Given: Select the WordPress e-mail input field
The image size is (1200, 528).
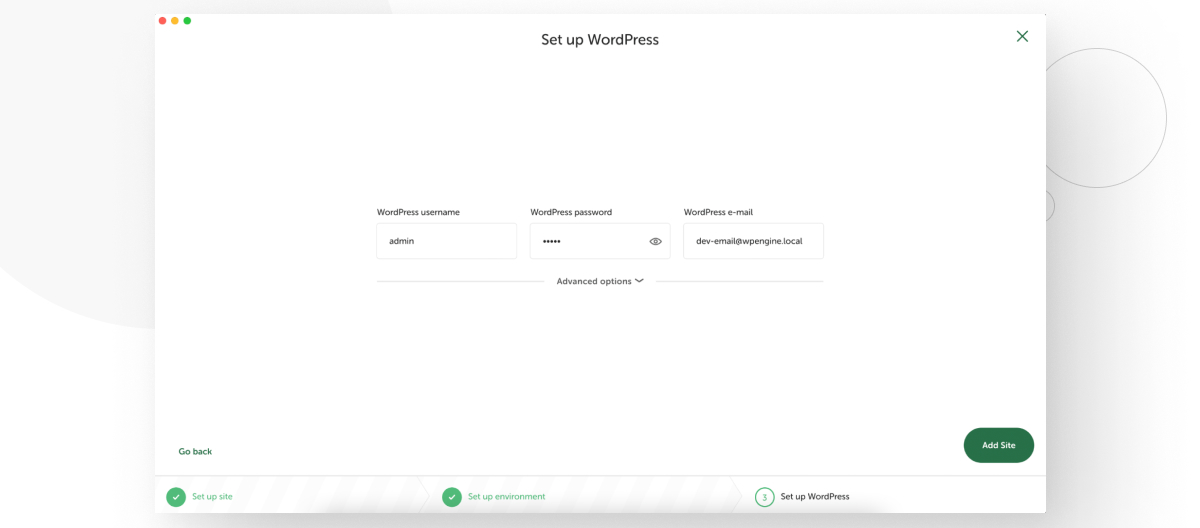Looking at the screenshot, I should pyautogui.click(x=753, y=241).
